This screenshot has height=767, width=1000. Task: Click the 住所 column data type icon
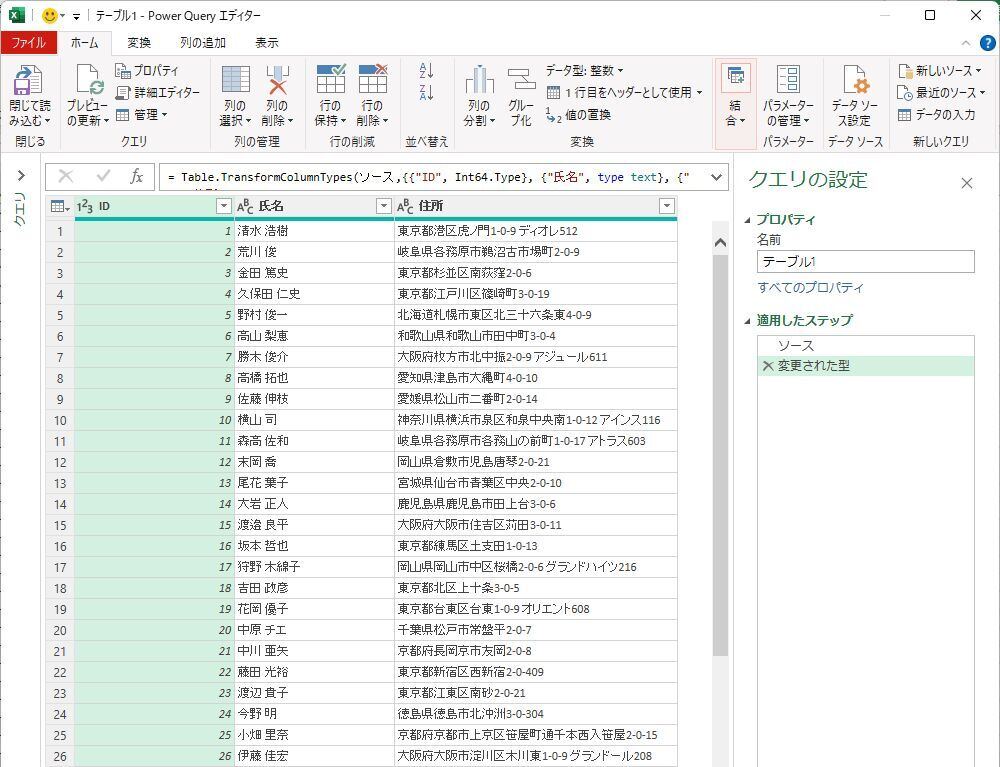click(405, 206)
